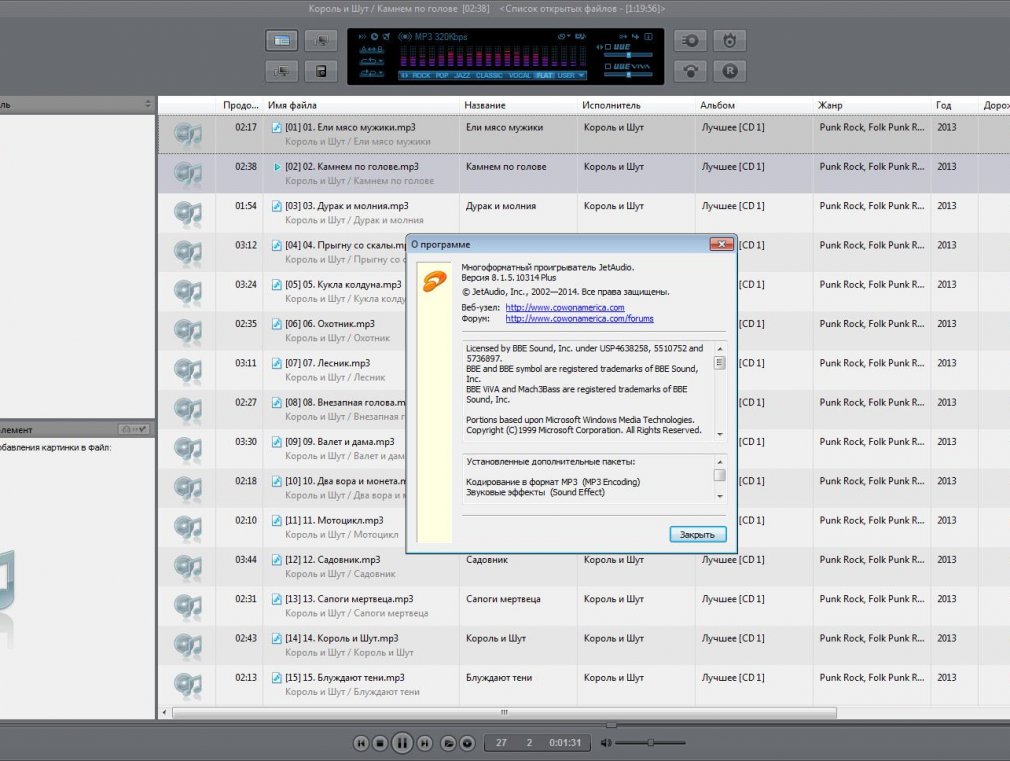Click the round R recording button
Viewport: 1010px width, 761px height.
[x=729, y=71]
